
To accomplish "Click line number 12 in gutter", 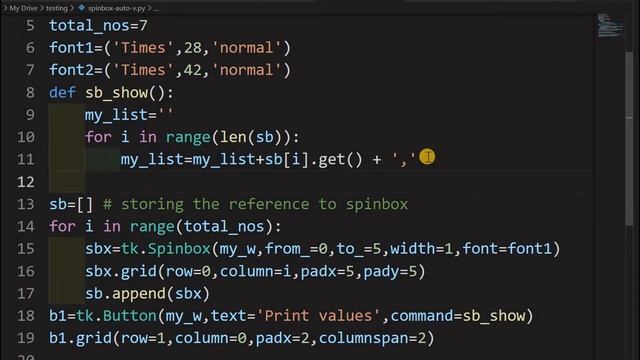I will pos(26,182).
